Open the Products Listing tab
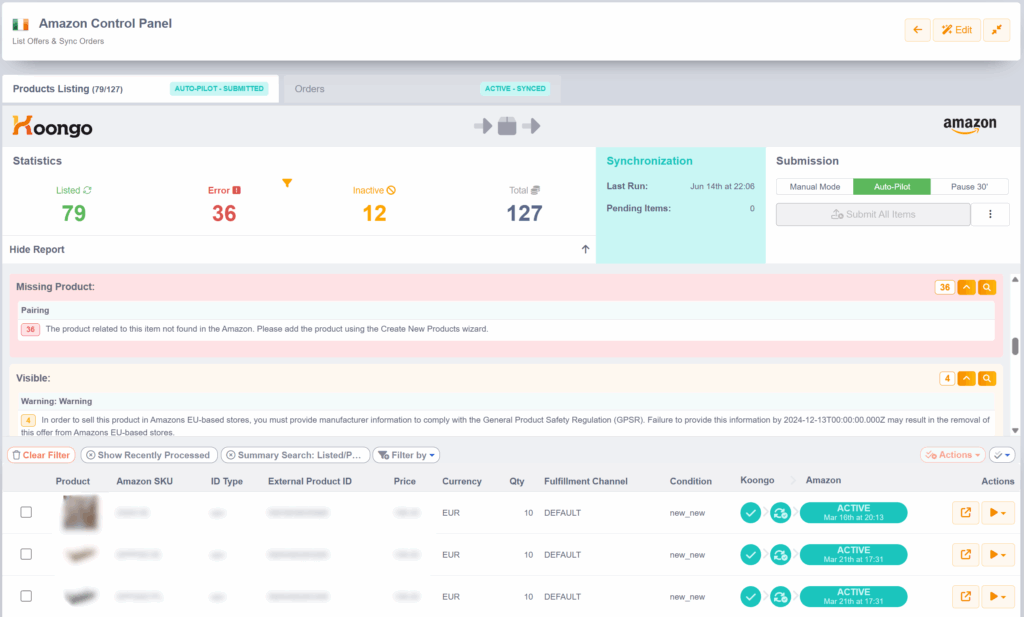1024x617 pixels. pos(140,89)
